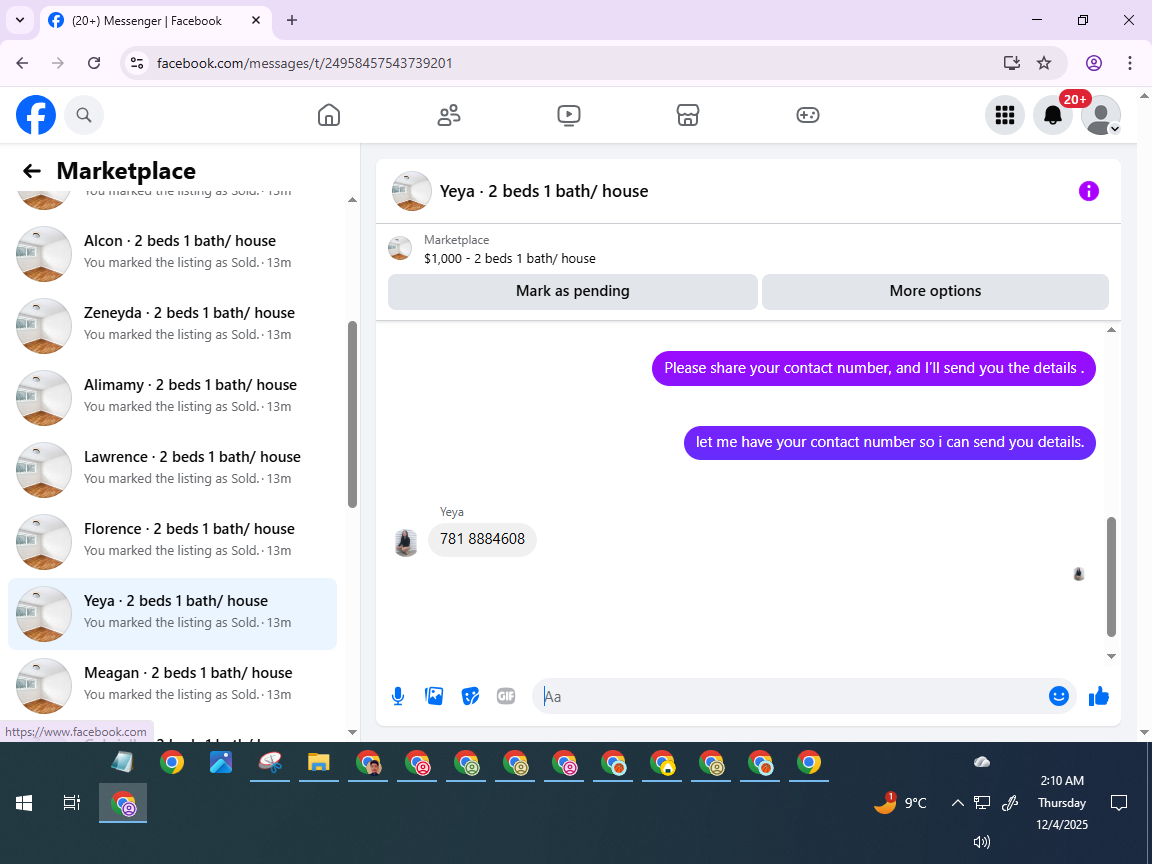Open the tab search dropdown arrow
This screenshot has height=864, width=1152.
point(20,21)
